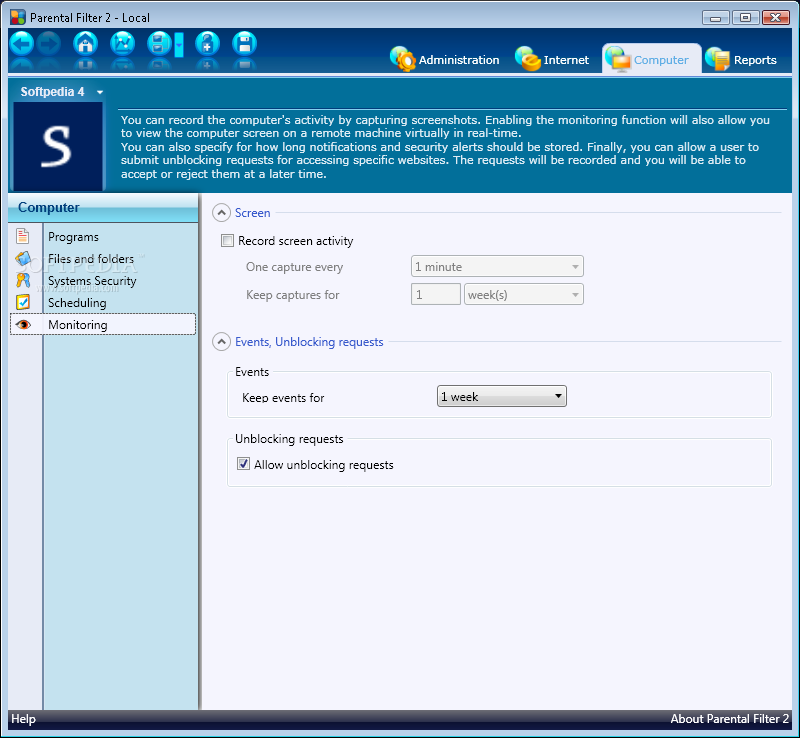
Task: Click the Reports notes icon
Action: (x=717, y=59)
